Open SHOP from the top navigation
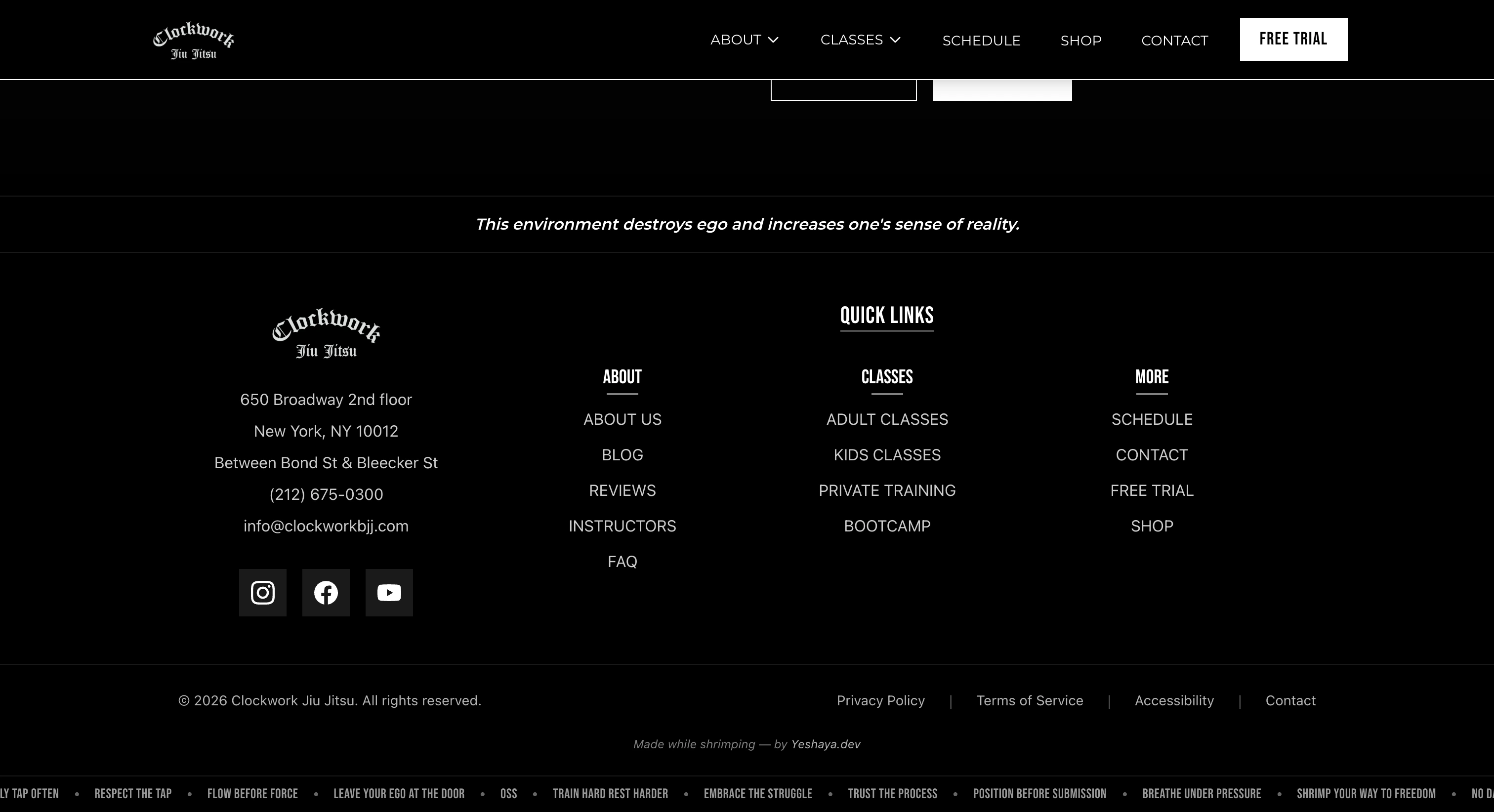Image resolution: width=1494 pixels, height=812 pixels. [1081, 40]
